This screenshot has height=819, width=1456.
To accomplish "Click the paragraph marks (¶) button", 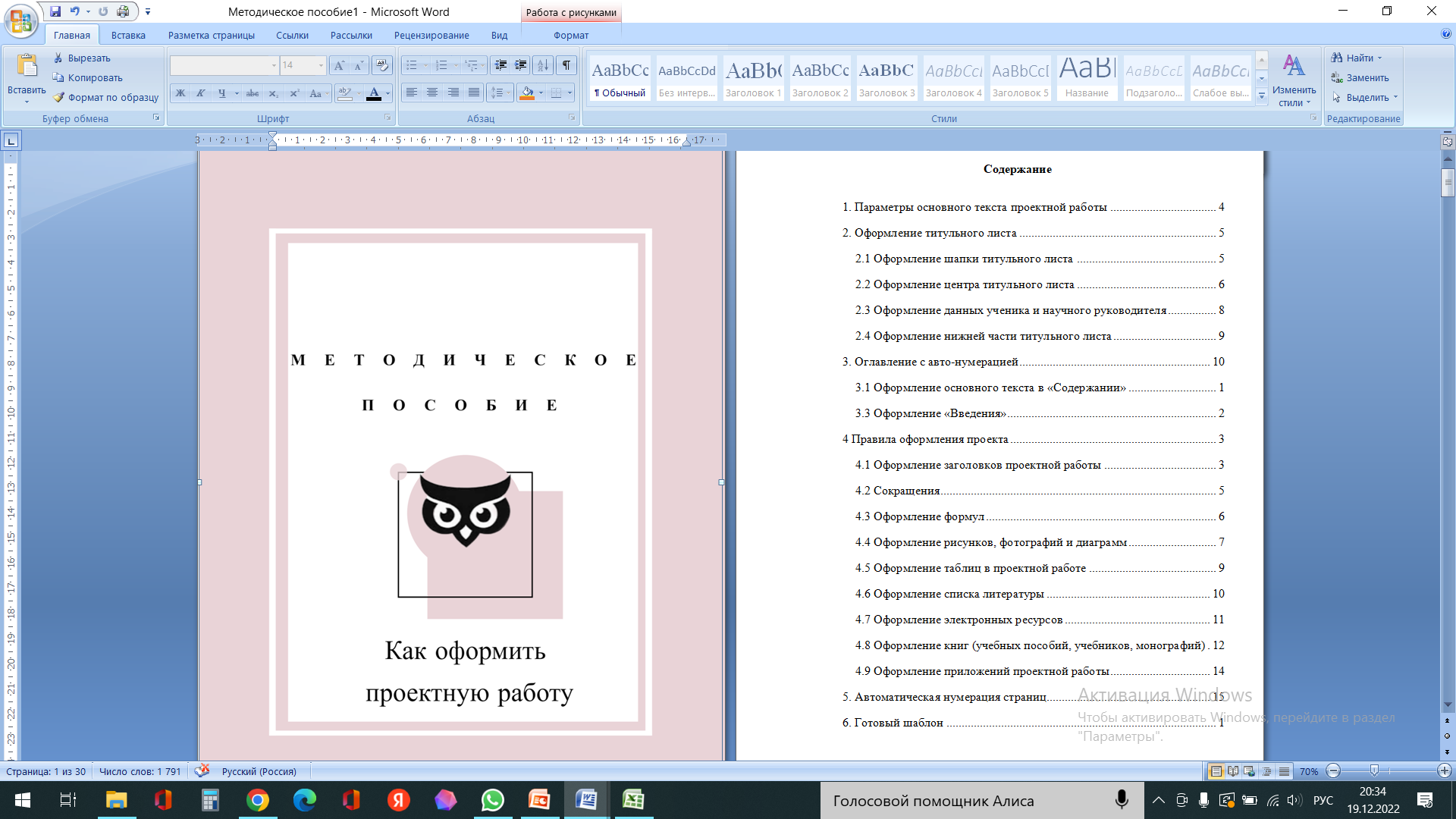I will (x=566, y=66).
